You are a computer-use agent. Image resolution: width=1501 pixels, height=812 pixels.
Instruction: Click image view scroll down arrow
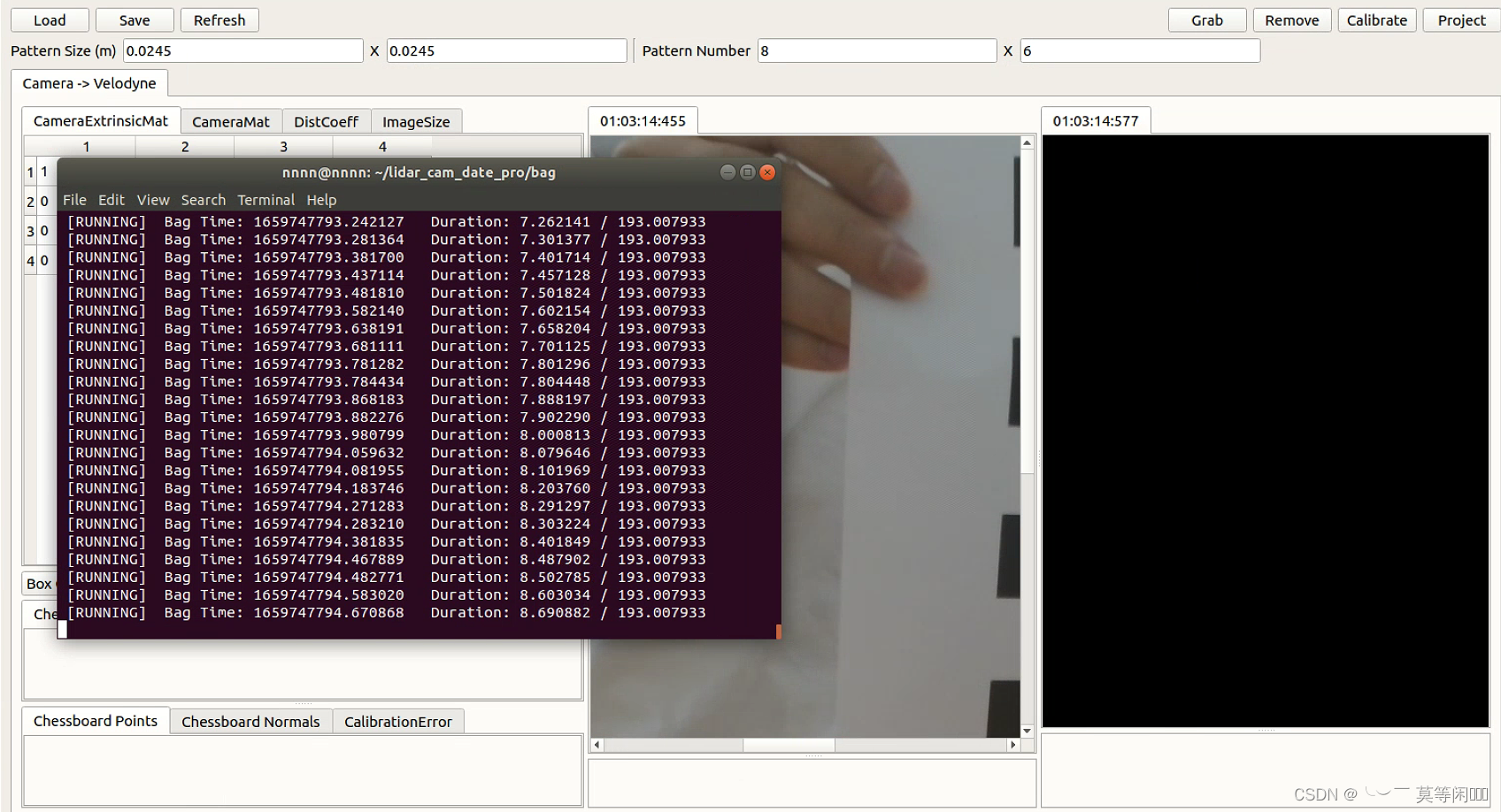[1028, 731]
